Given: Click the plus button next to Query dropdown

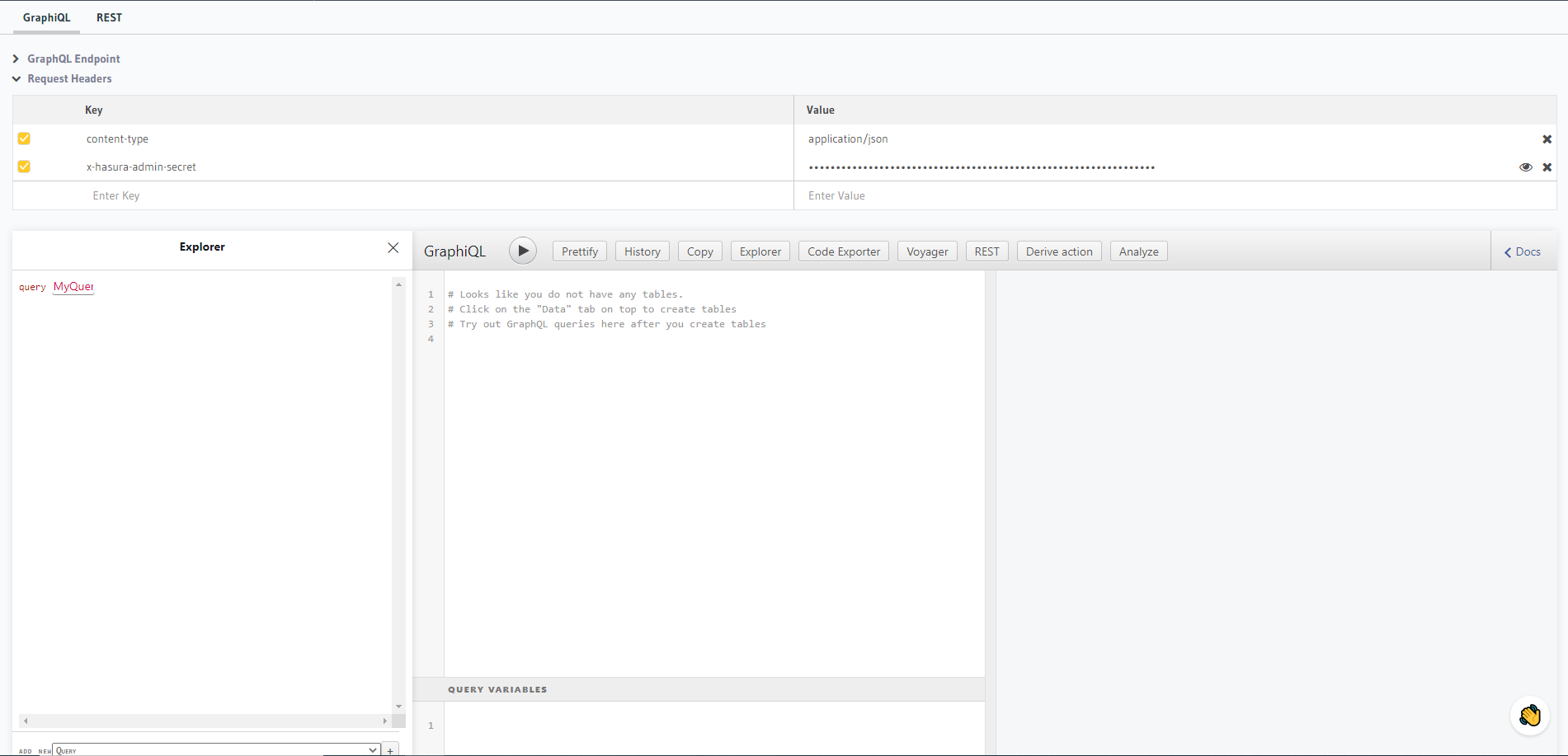Looking at the screenshot, I should pos(390,750).
